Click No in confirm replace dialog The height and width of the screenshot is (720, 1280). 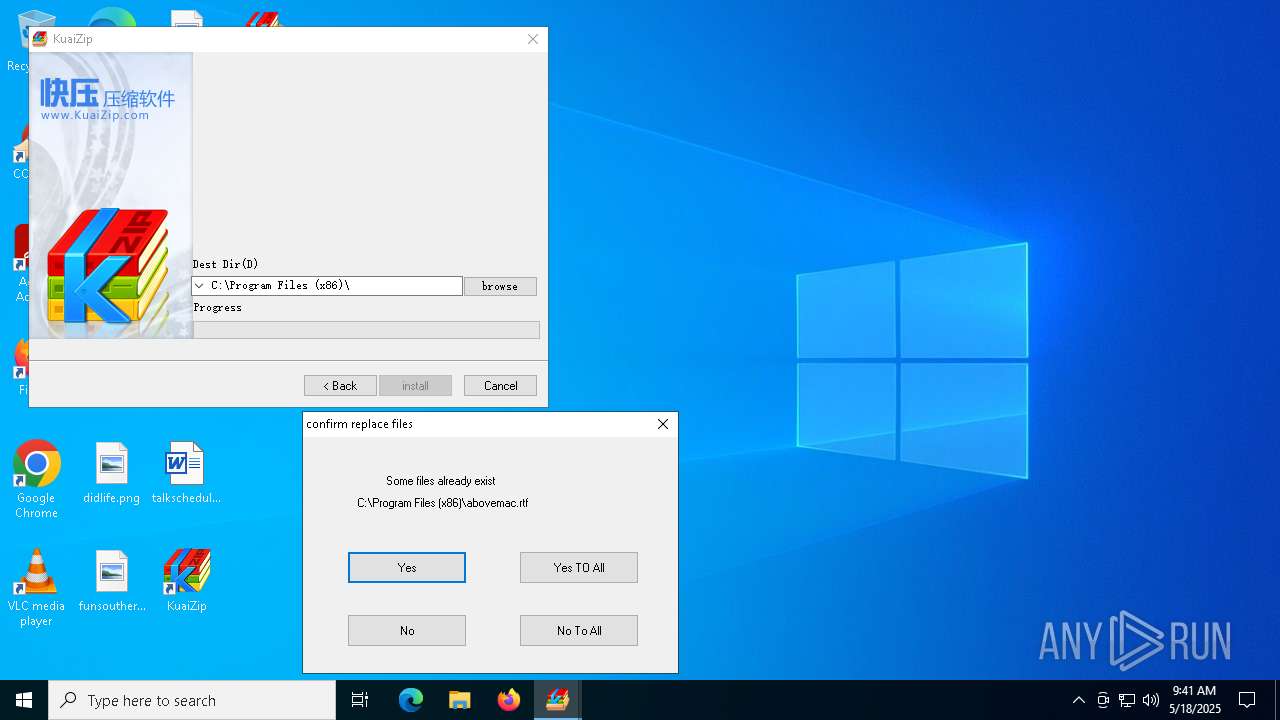[x=407, y=630]
